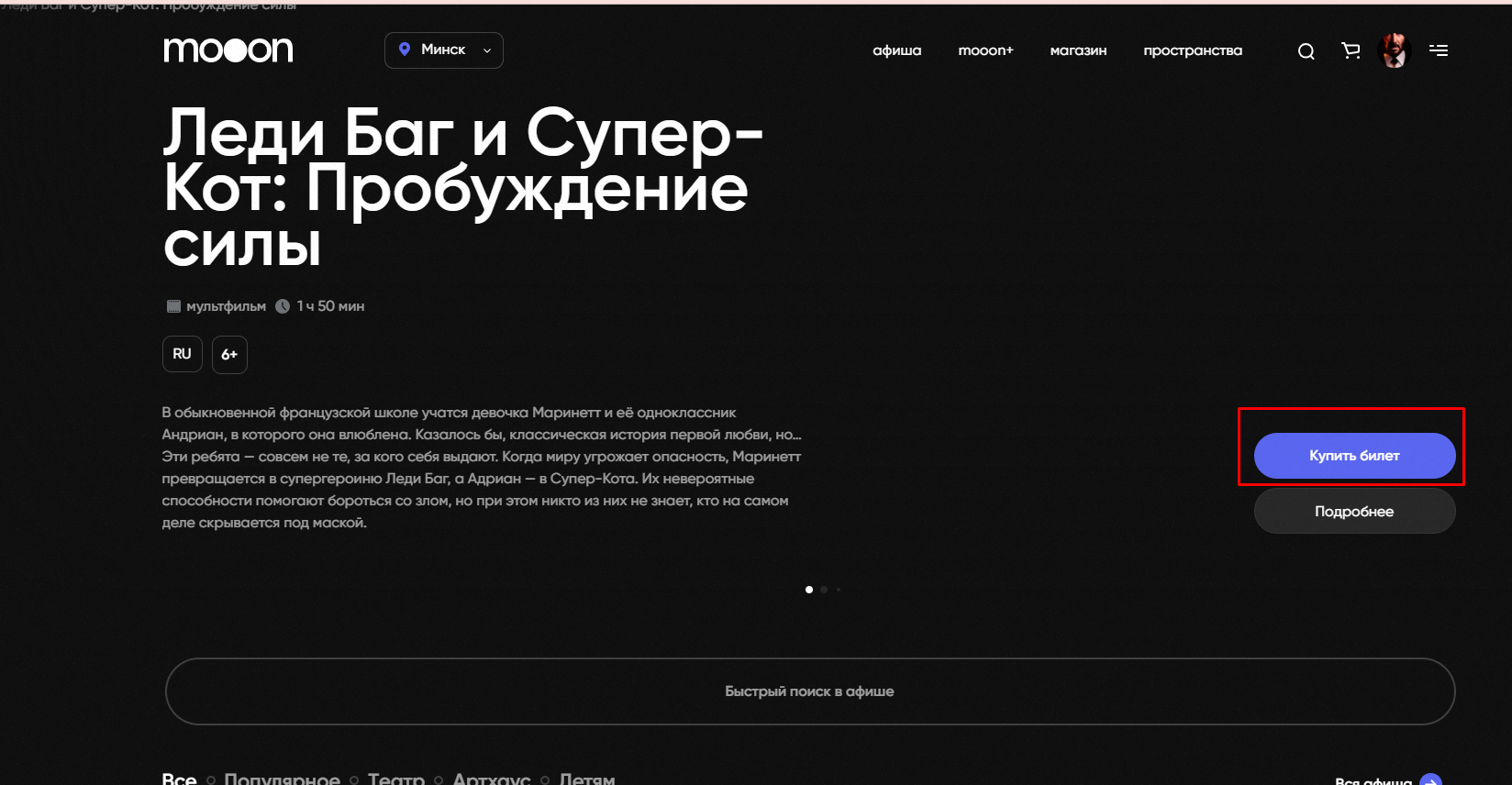Open магазин in the top navigation
Viewport: 1512px width, 785px height.
click(1079, 50)
